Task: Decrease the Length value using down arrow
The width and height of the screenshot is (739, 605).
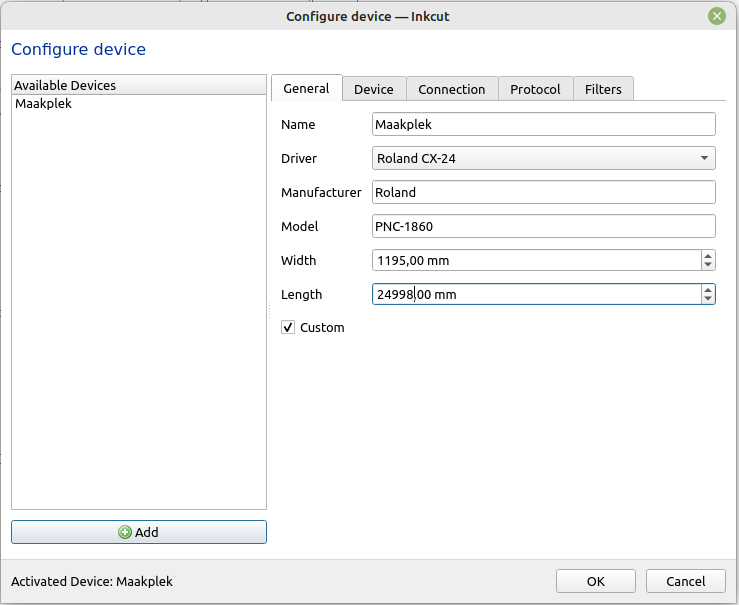Action: pyautogui.click(x=708, y=299)
